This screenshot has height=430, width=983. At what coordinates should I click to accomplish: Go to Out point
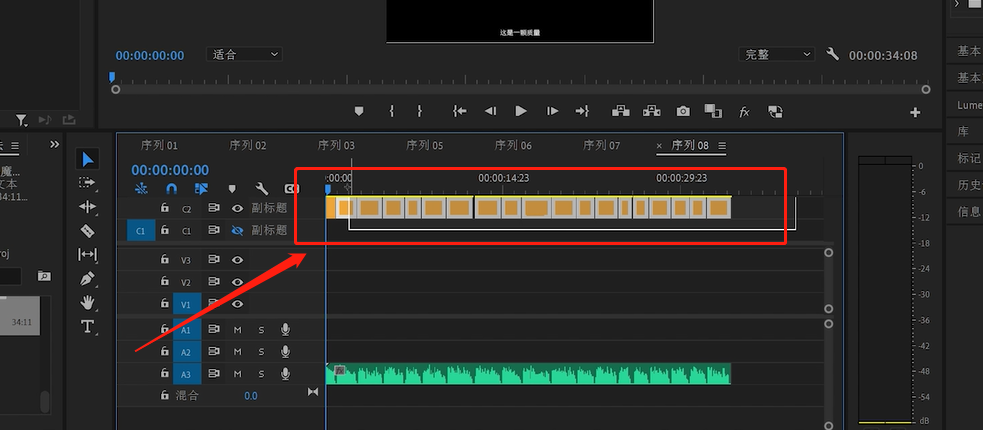click(582, 111)
